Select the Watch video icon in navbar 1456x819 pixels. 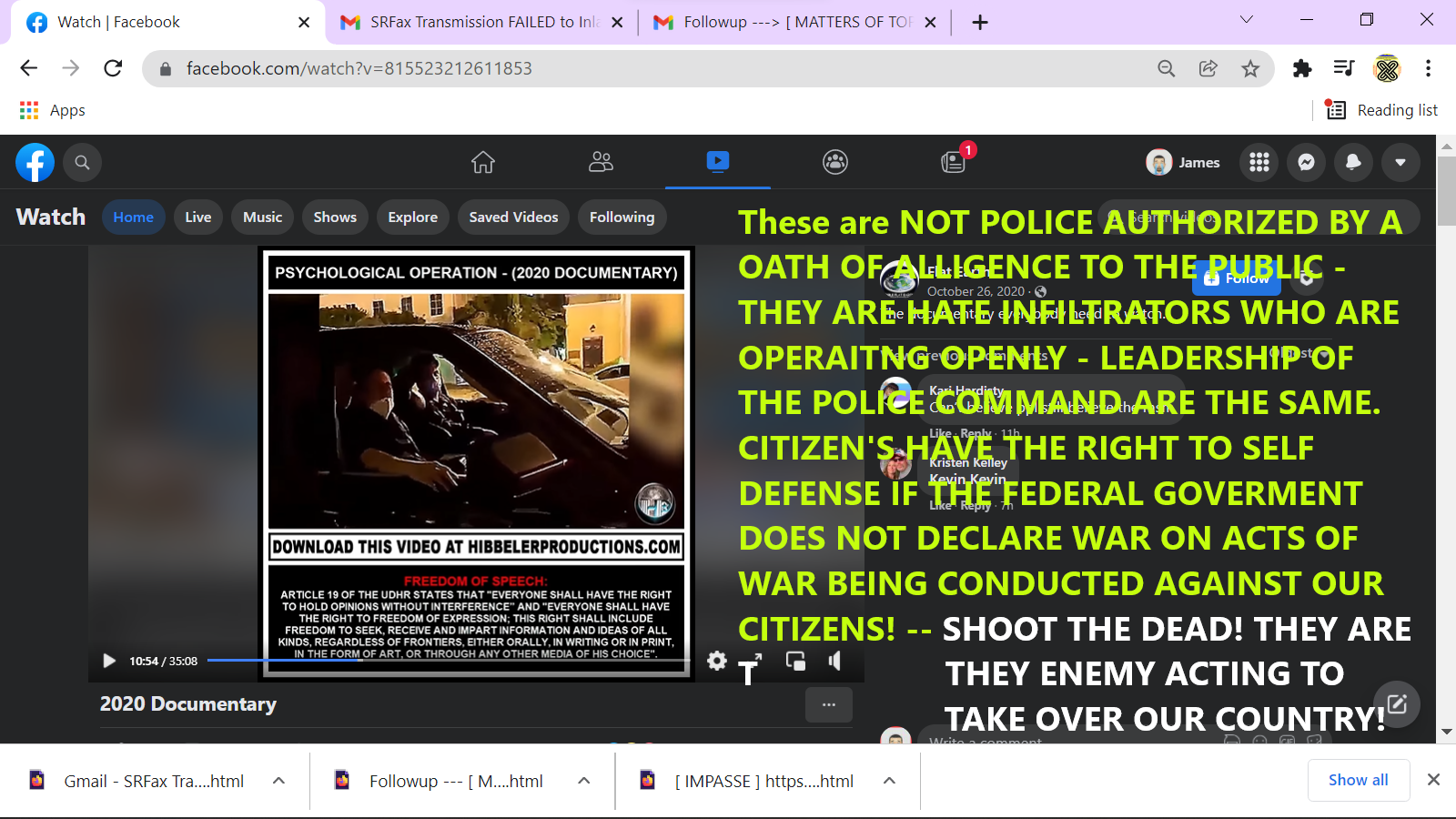(x=718, y=162)
